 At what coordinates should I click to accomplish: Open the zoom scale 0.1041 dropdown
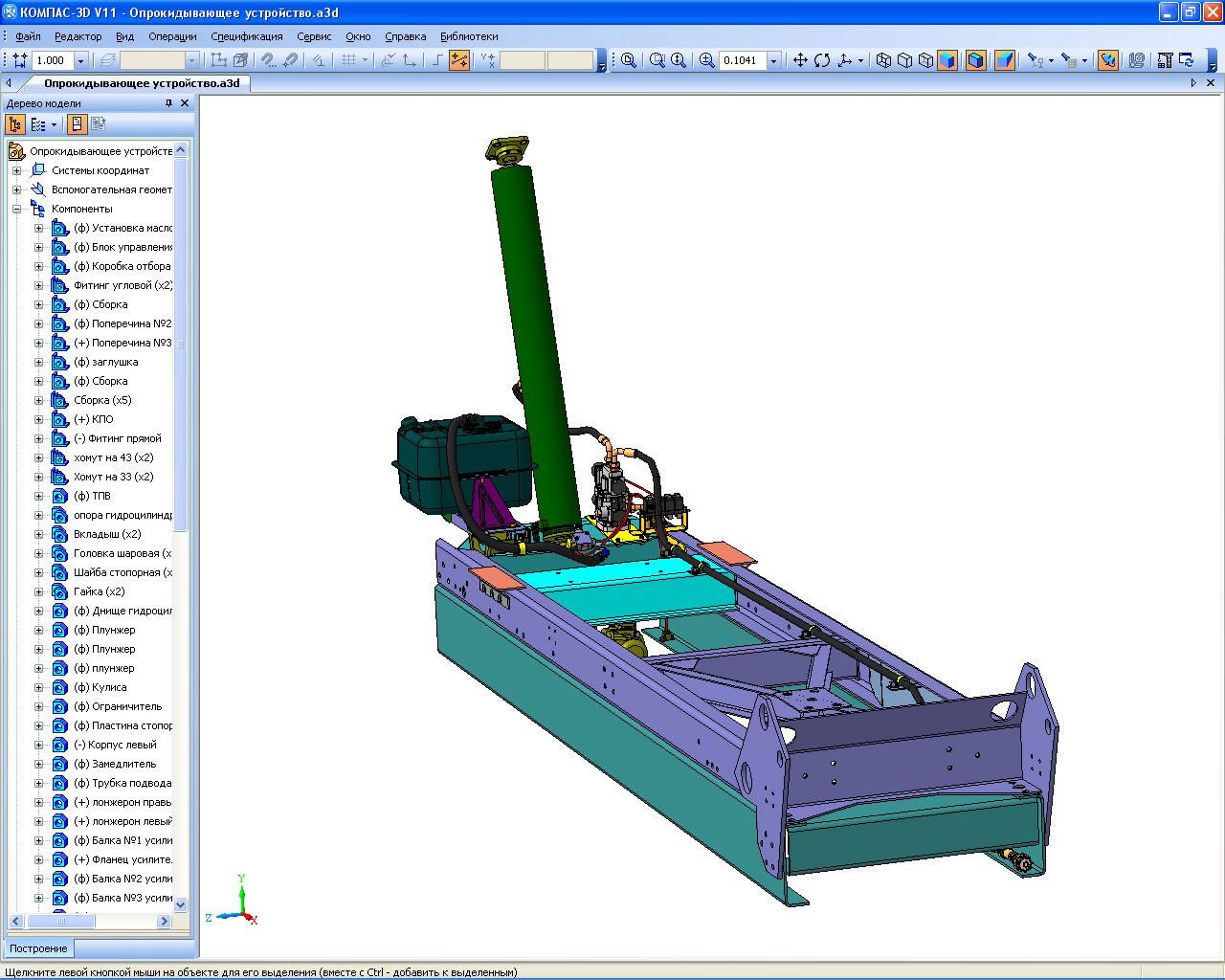pyautogui.click(x=773, y=60)
